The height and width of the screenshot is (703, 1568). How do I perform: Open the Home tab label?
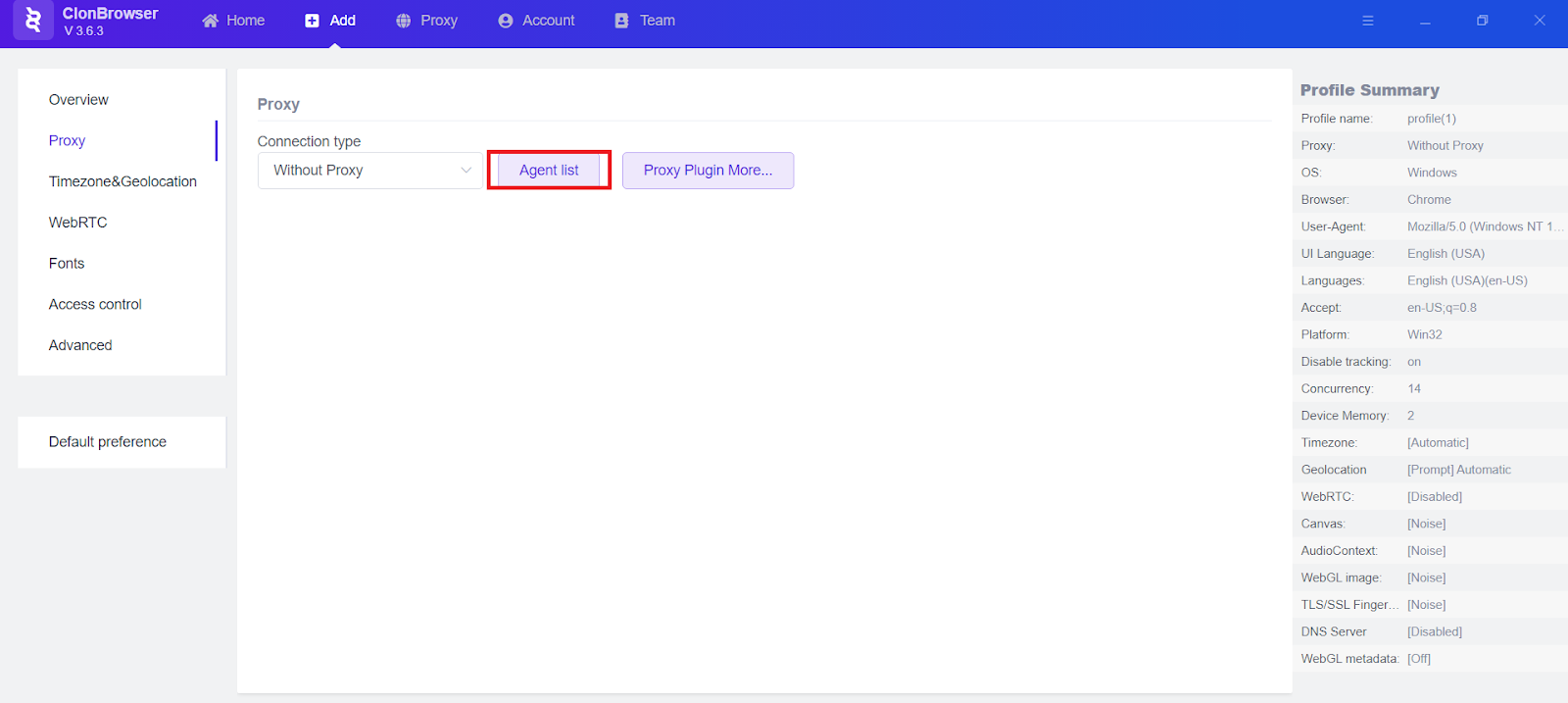[x=245, y=21]
